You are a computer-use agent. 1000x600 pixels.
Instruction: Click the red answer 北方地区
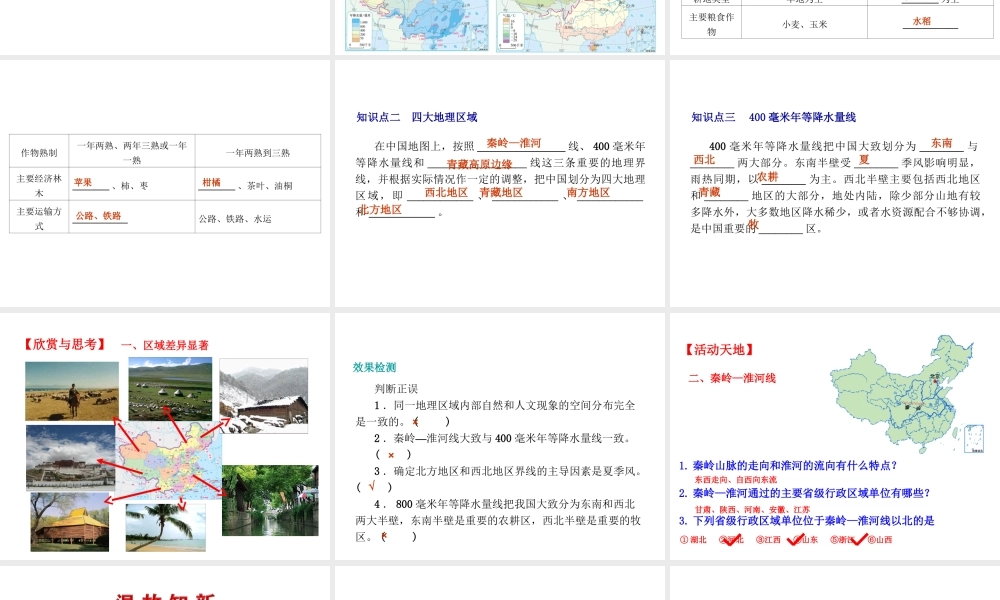click(380, 209)
